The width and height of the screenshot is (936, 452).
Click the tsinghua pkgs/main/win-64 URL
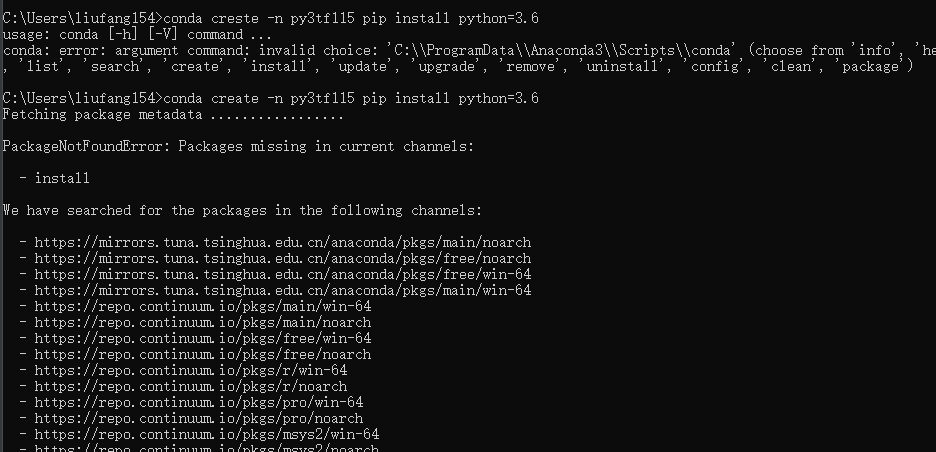(282, 290)
